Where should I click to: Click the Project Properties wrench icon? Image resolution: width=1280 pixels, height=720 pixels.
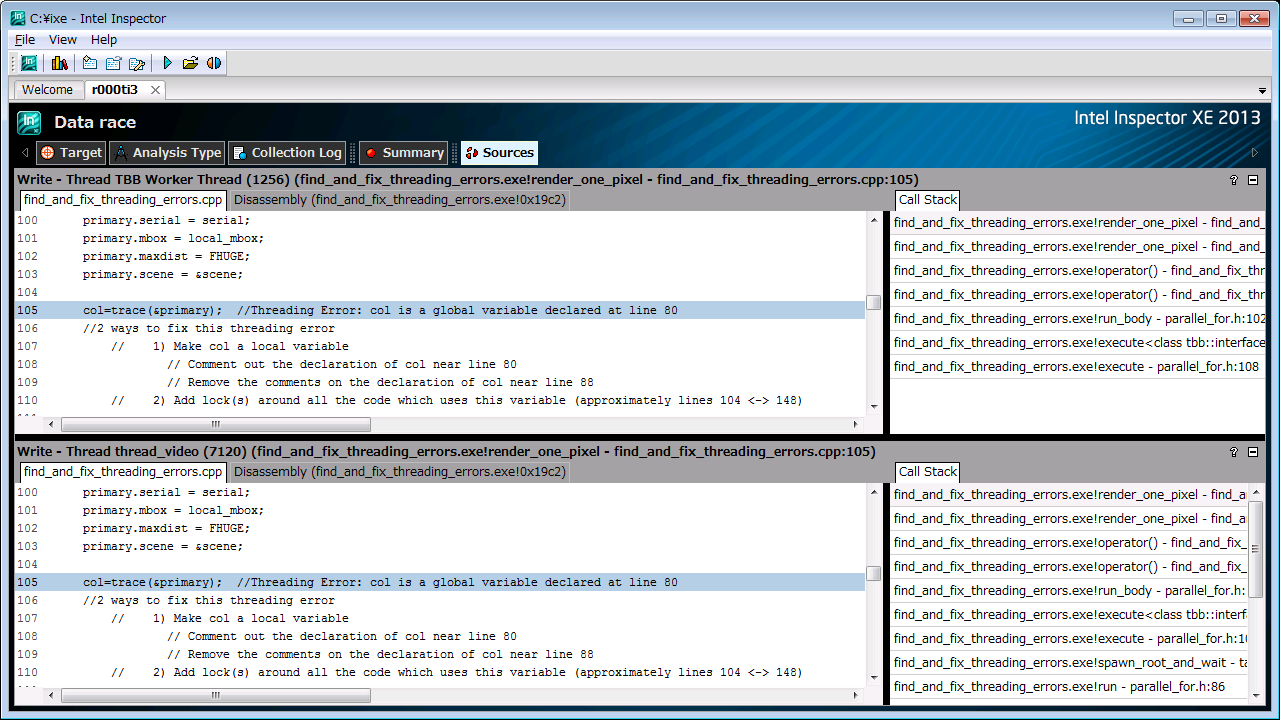point(137,63)
